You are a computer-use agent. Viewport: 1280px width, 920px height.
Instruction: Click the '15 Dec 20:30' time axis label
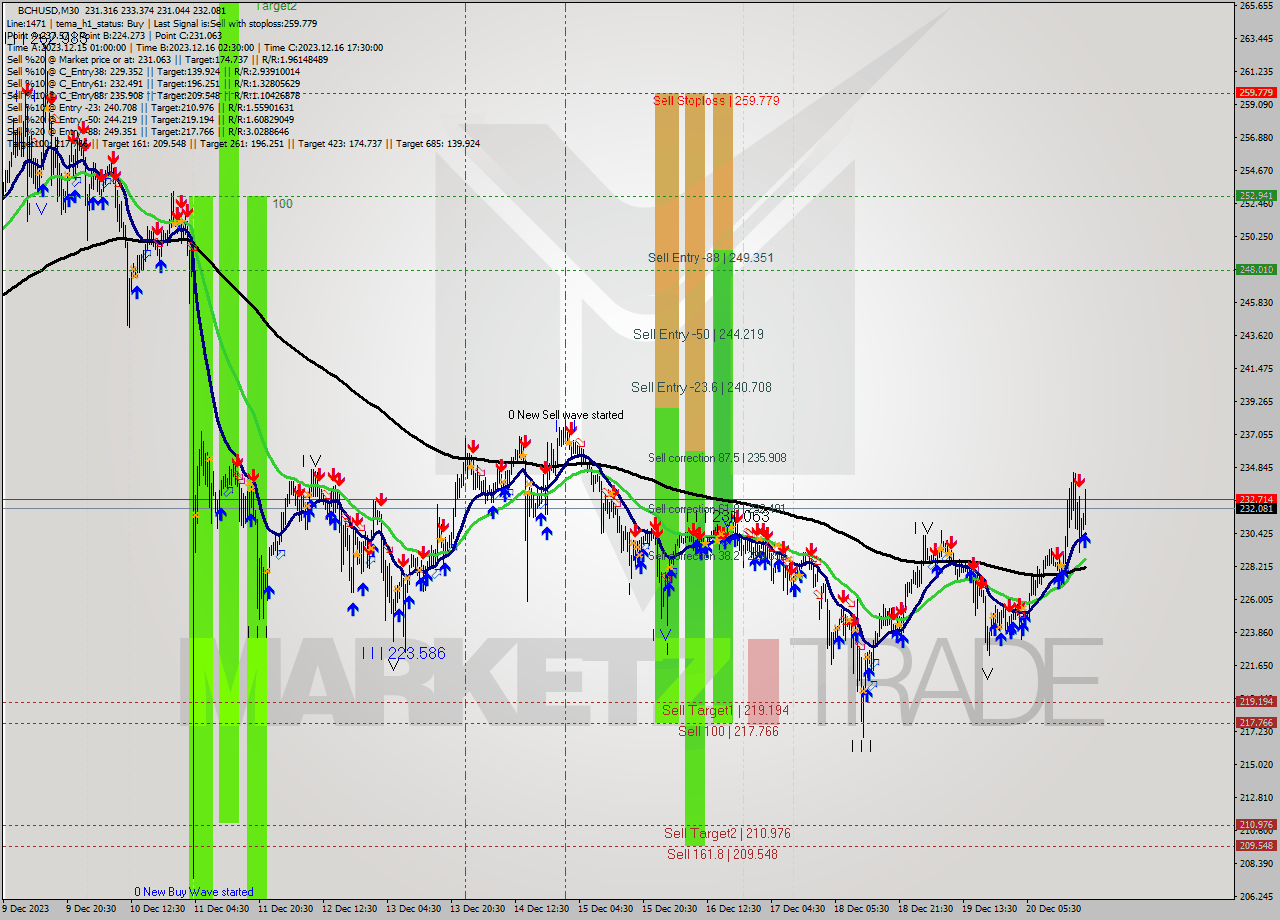click(669, 909)
